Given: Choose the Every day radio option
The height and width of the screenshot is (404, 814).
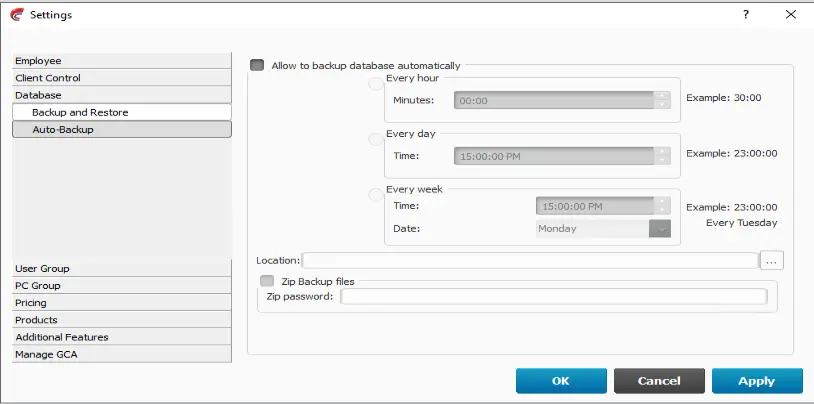Looking at the screenshot, I should [376, 139].
